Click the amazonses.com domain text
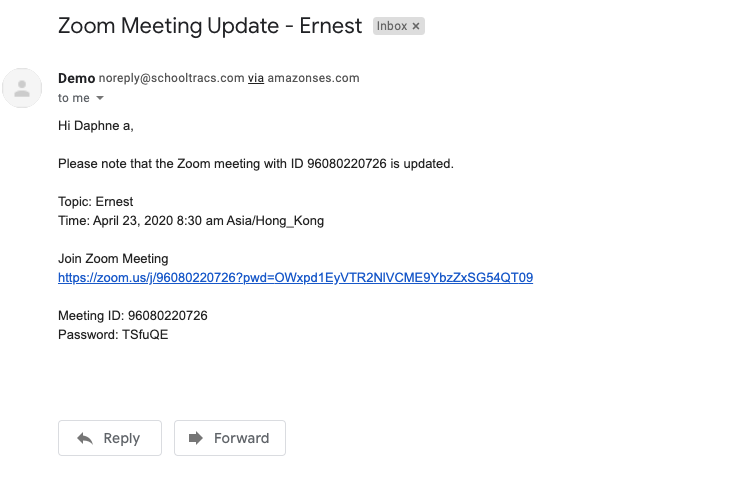Image resolution: width=747 pixels, height=477 pixels. click(x=313, y=78)
